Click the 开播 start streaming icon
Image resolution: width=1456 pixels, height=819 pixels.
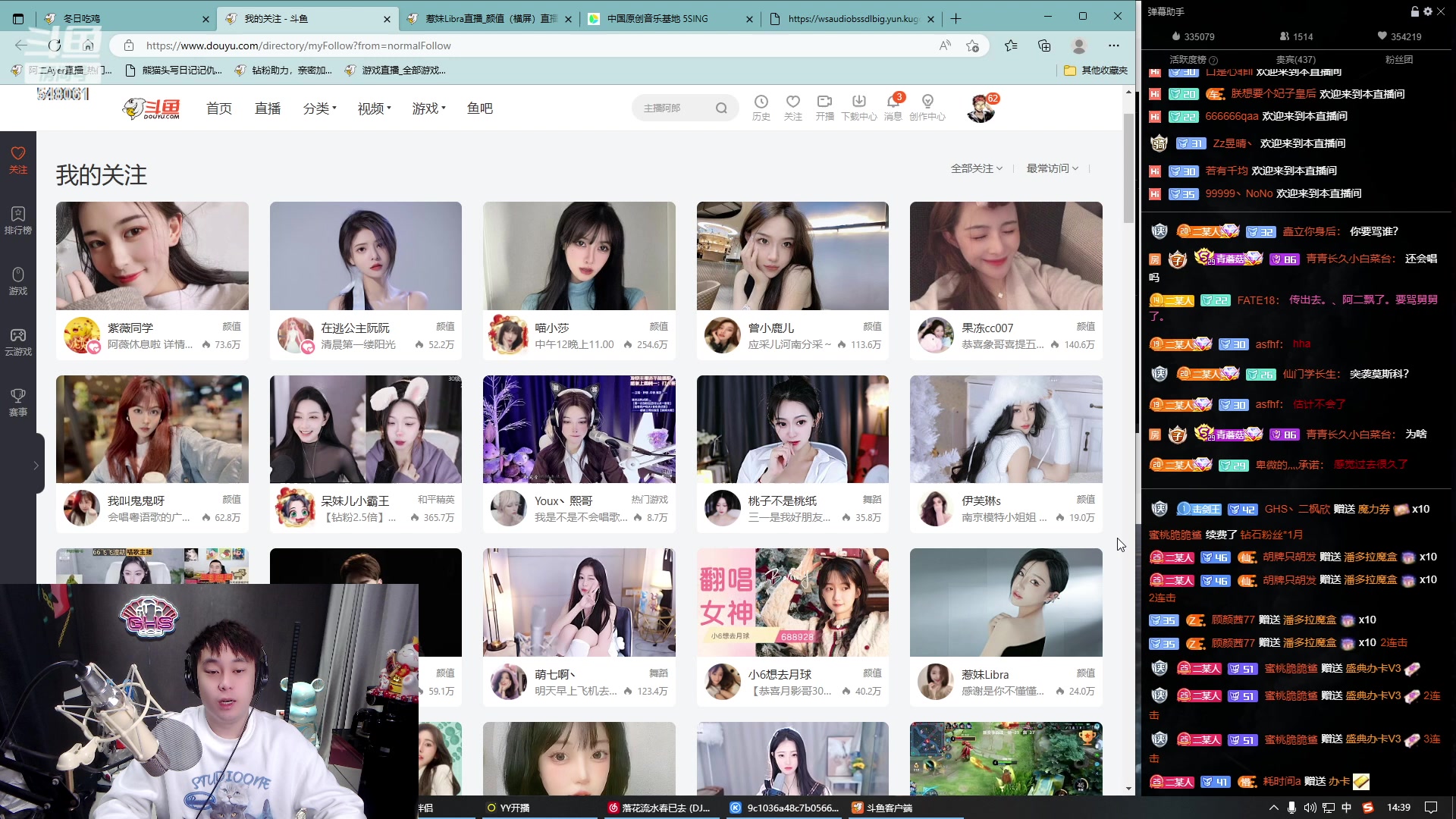824,107
